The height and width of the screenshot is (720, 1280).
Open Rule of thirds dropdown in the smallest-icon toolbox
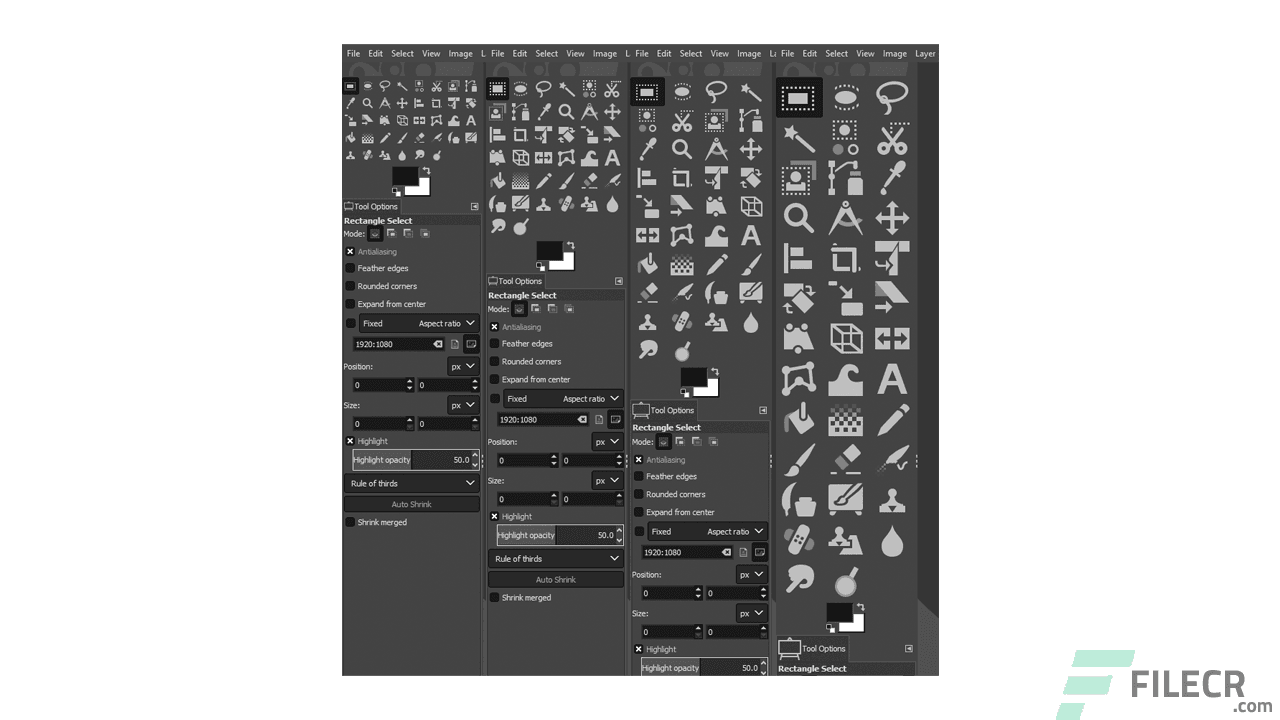coord(412,484)
